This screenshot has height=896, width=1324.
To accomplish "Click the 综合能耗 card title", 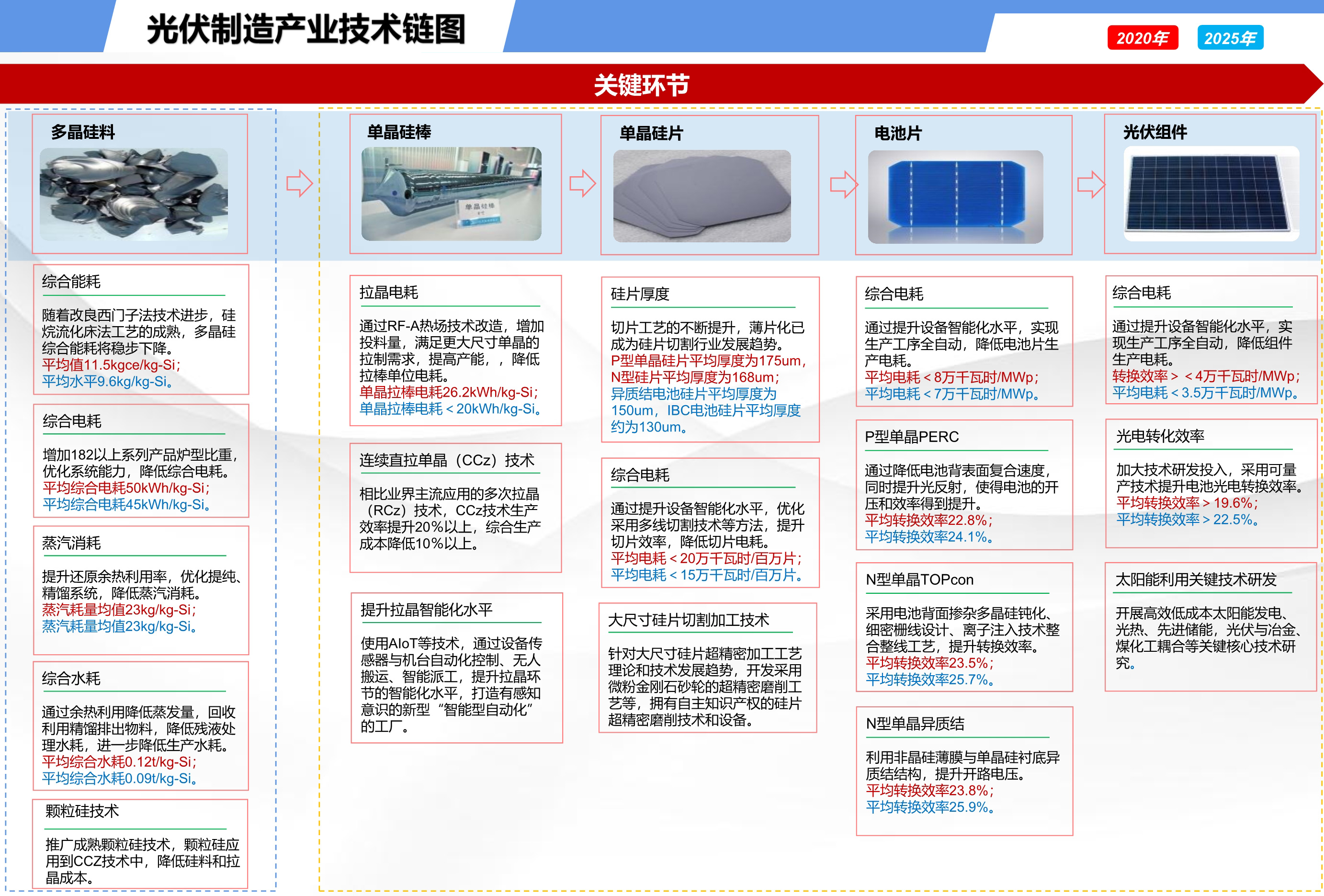I will (x=71, y=282).
